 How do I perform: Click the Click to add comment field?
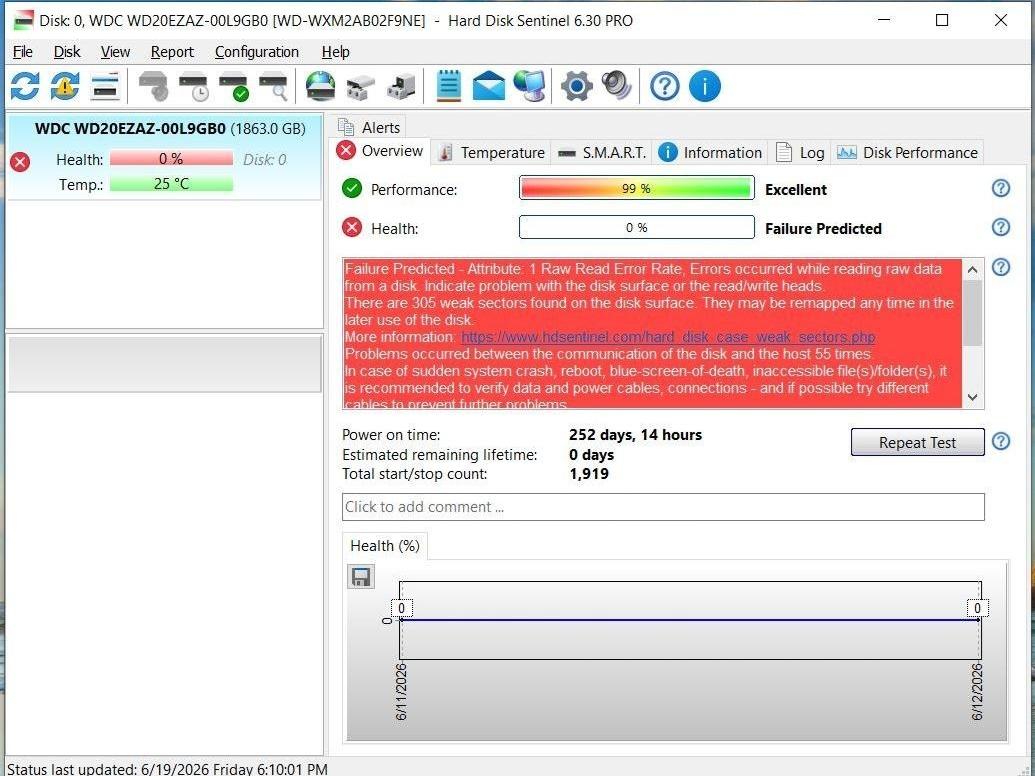tap(663, 507)
